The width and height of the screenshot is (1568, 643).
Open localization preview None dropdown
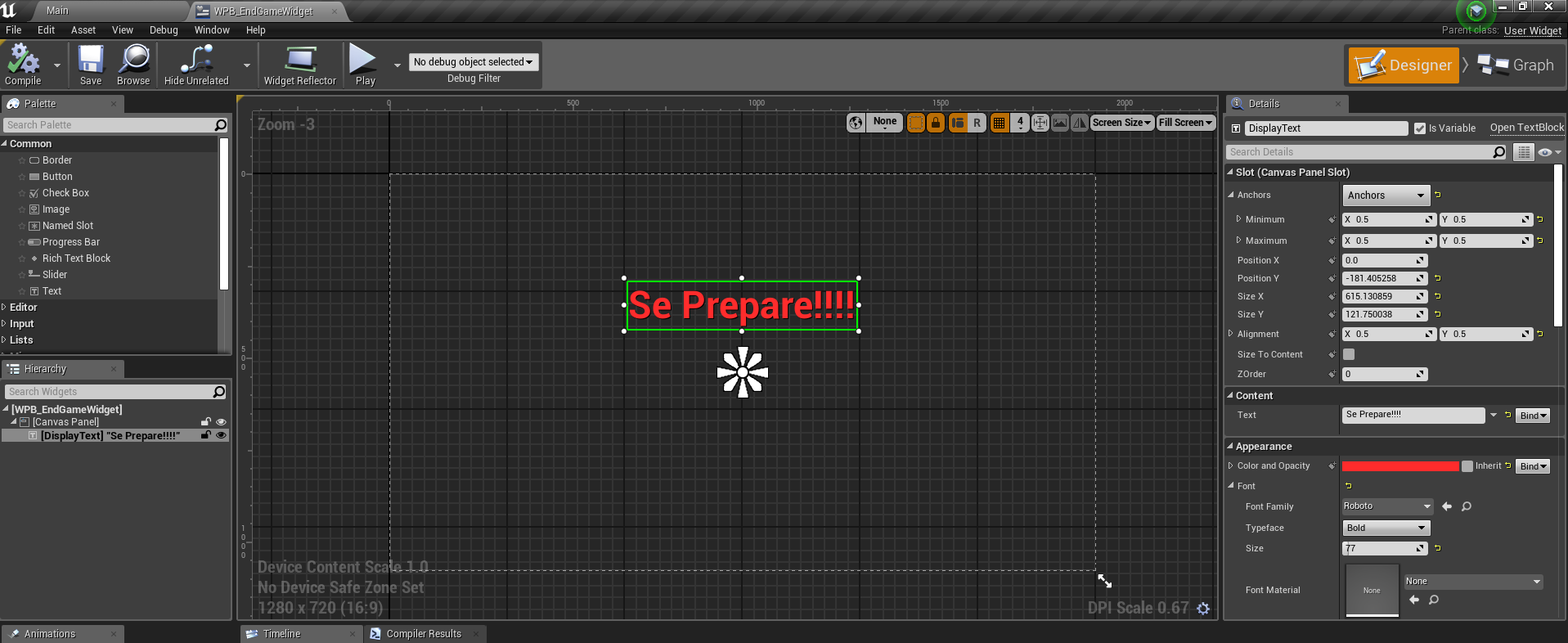click(x=885, y=122)
